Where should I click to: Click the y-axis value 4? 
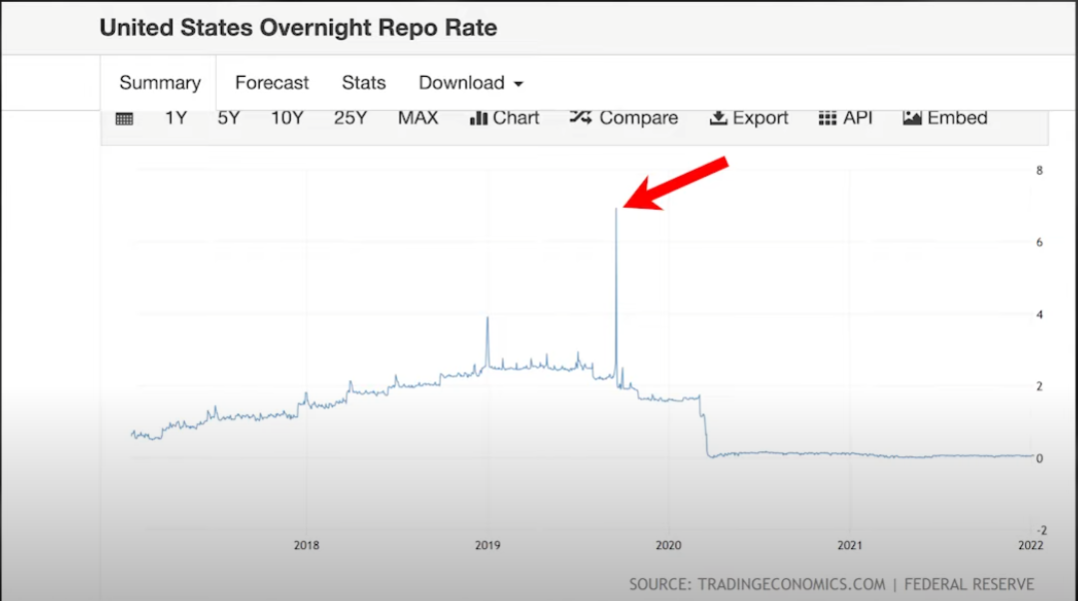1040,314
